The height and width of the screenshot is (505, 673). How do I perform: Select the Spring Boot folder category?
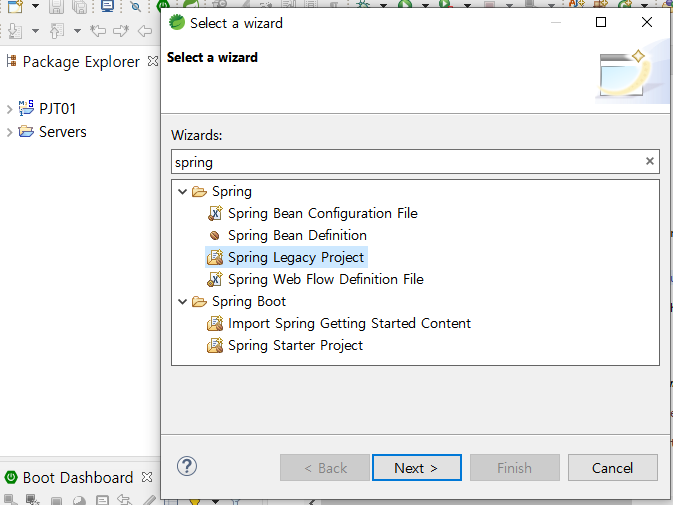(249, 301)
